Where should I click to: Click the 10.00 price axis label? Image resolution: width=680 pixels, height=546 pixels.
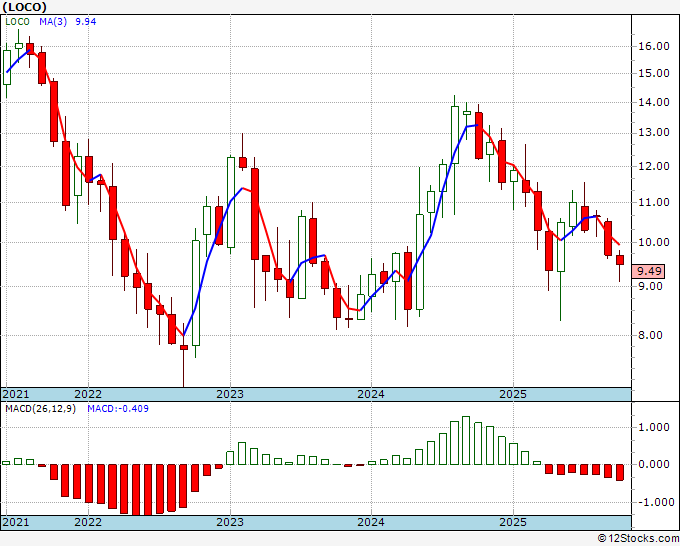[654, 242]
